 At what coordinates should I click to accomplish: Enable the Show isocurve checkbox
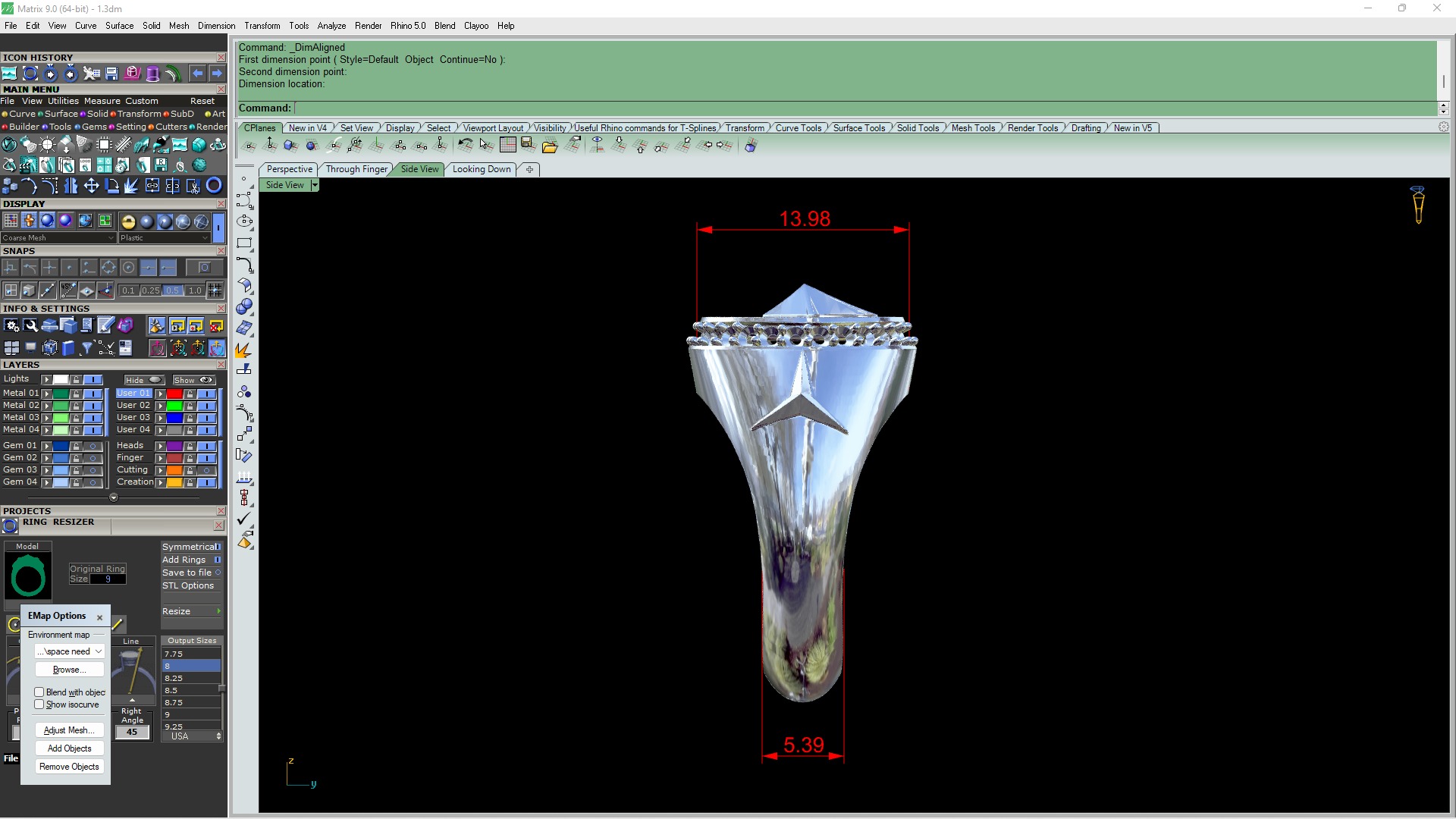[x=39, y=704]
